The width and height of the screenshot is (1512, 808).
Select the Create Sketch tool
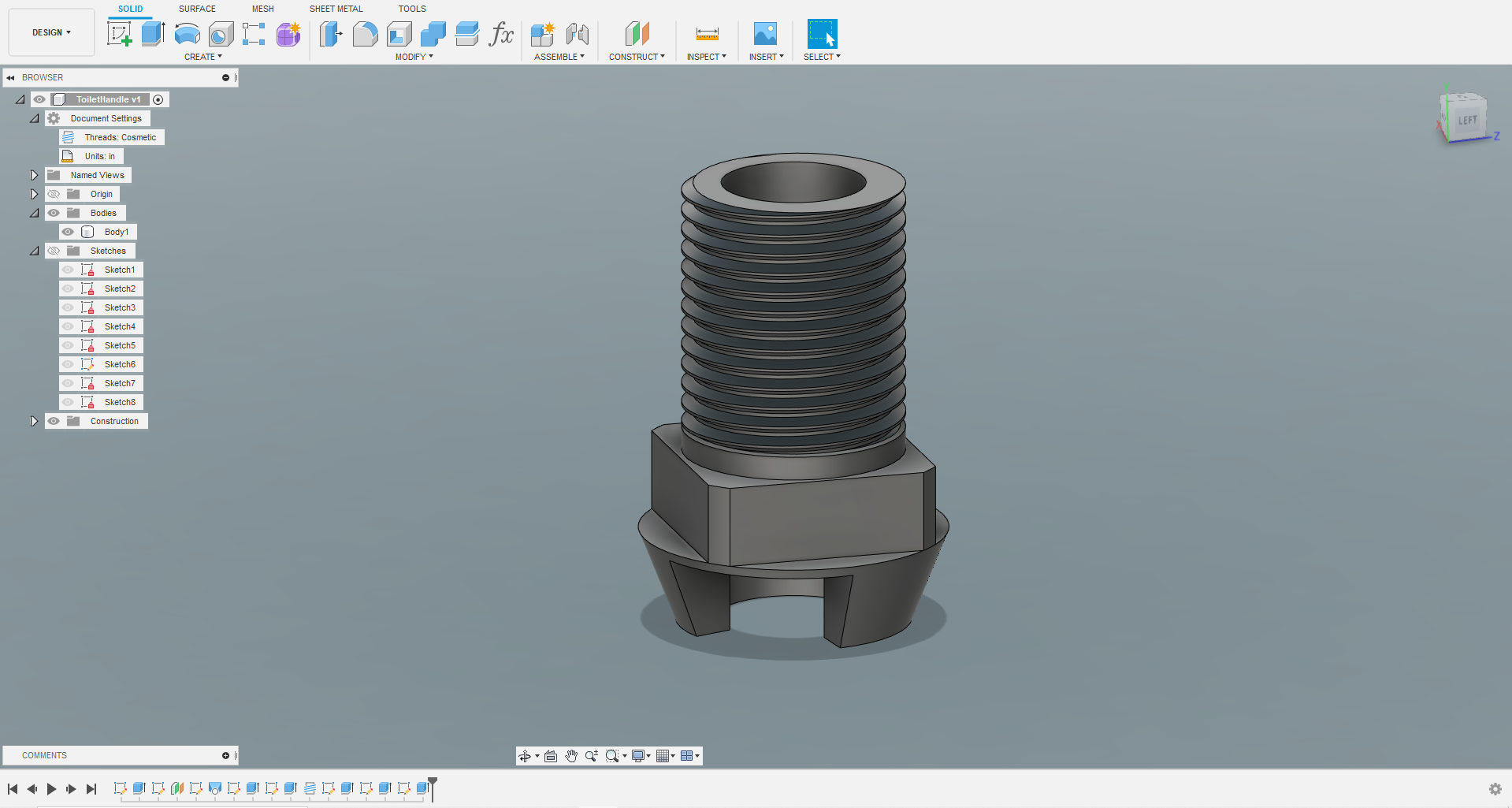pos(119,34)
